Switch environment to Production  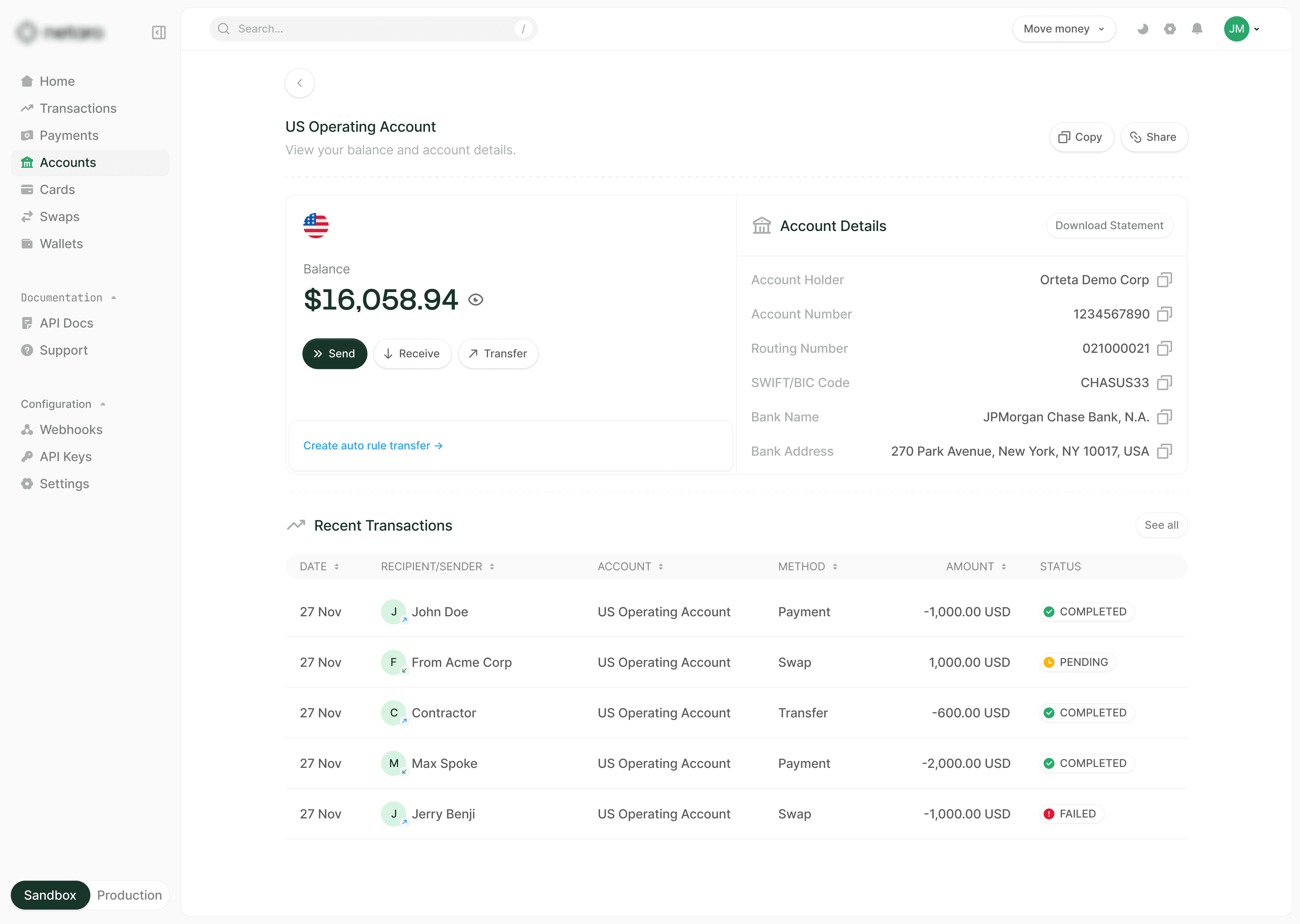(129, 895)
